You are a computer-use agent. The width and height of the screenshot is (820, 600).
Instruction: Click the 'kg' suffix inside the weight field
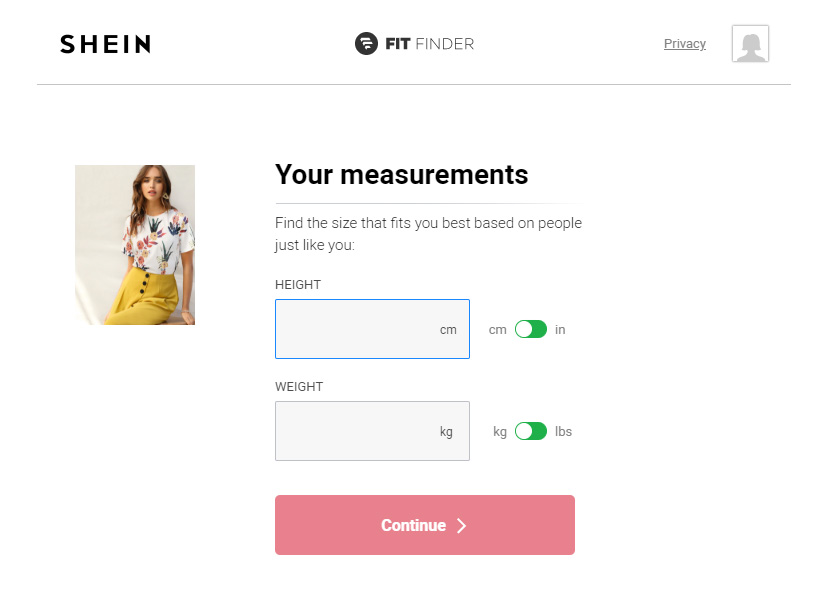pyautogui.click(x=447, y=431)
